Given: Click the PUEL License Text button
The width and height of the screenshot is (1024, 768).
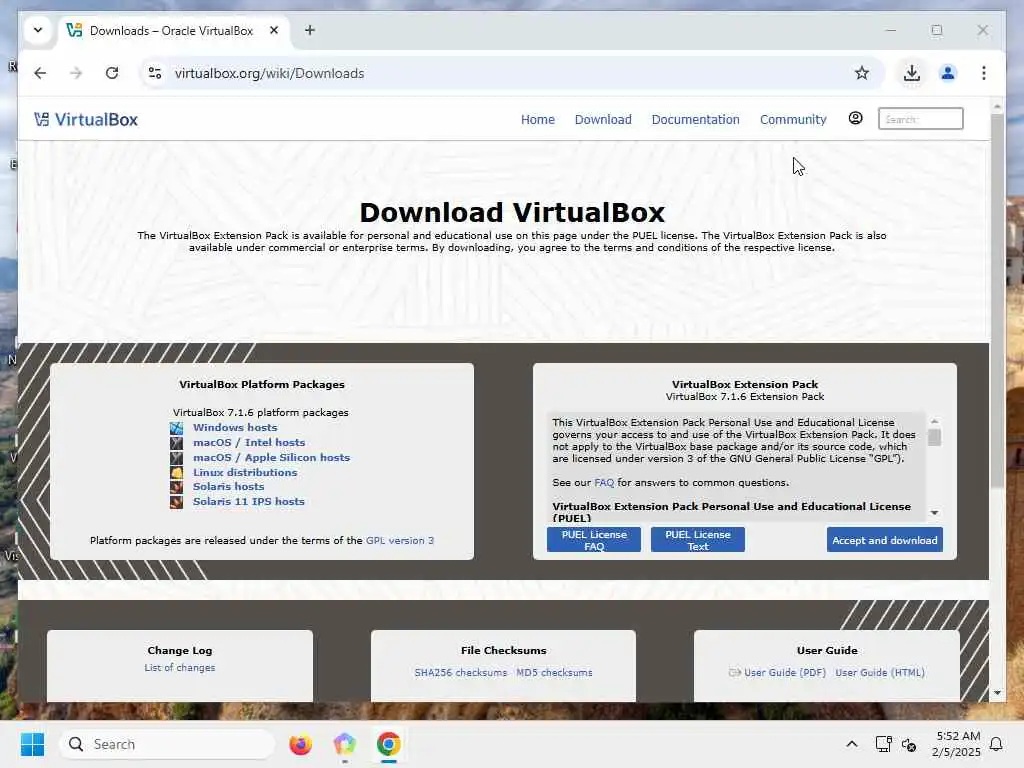Looking at the screenshot, I should (697, 540).
